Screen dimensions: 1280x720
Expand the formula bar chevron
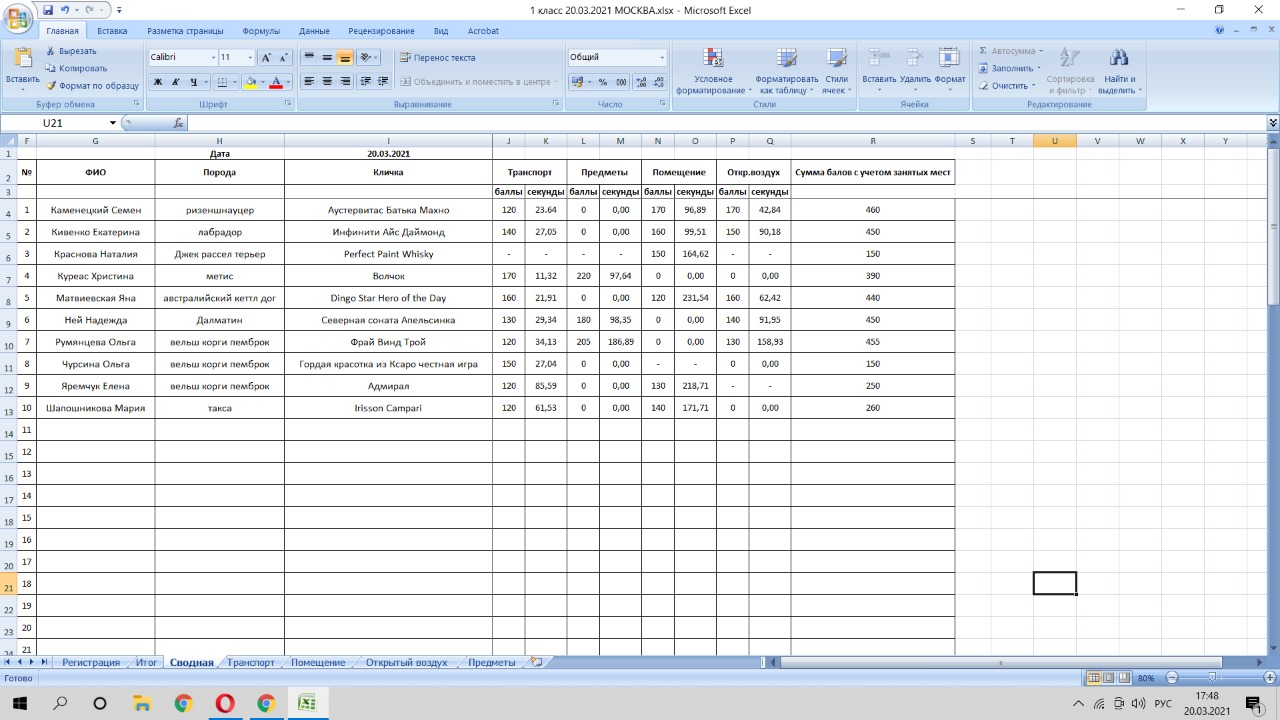click(x=1273, y=123)
